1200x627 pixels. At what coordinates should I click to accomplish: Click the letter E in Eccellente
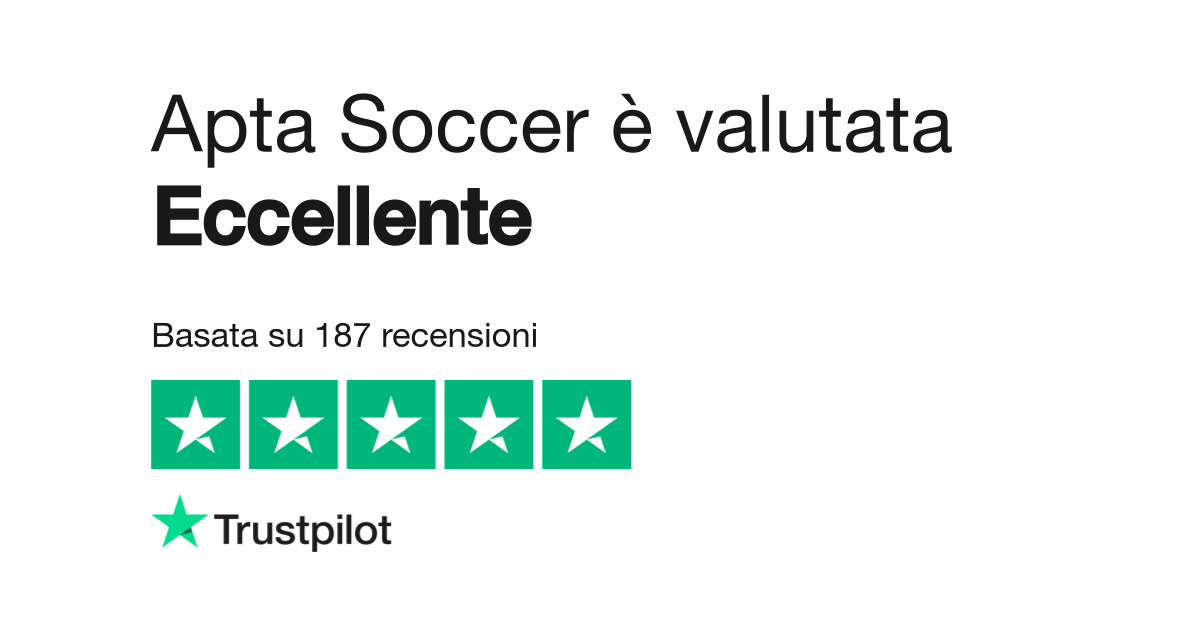[173, 218]
